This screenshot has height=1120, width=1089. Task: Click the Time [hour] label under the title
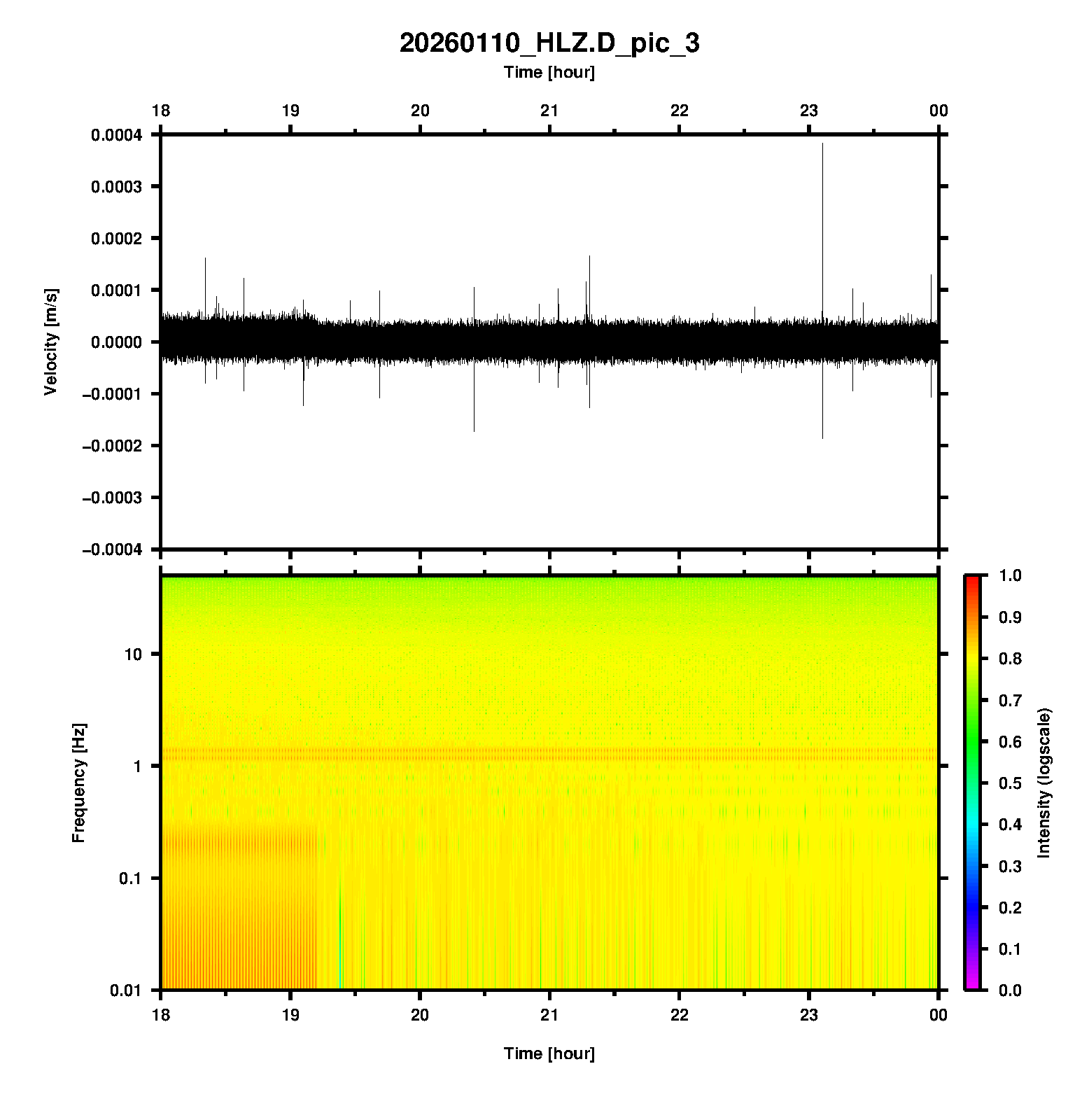tap(549, 72)
